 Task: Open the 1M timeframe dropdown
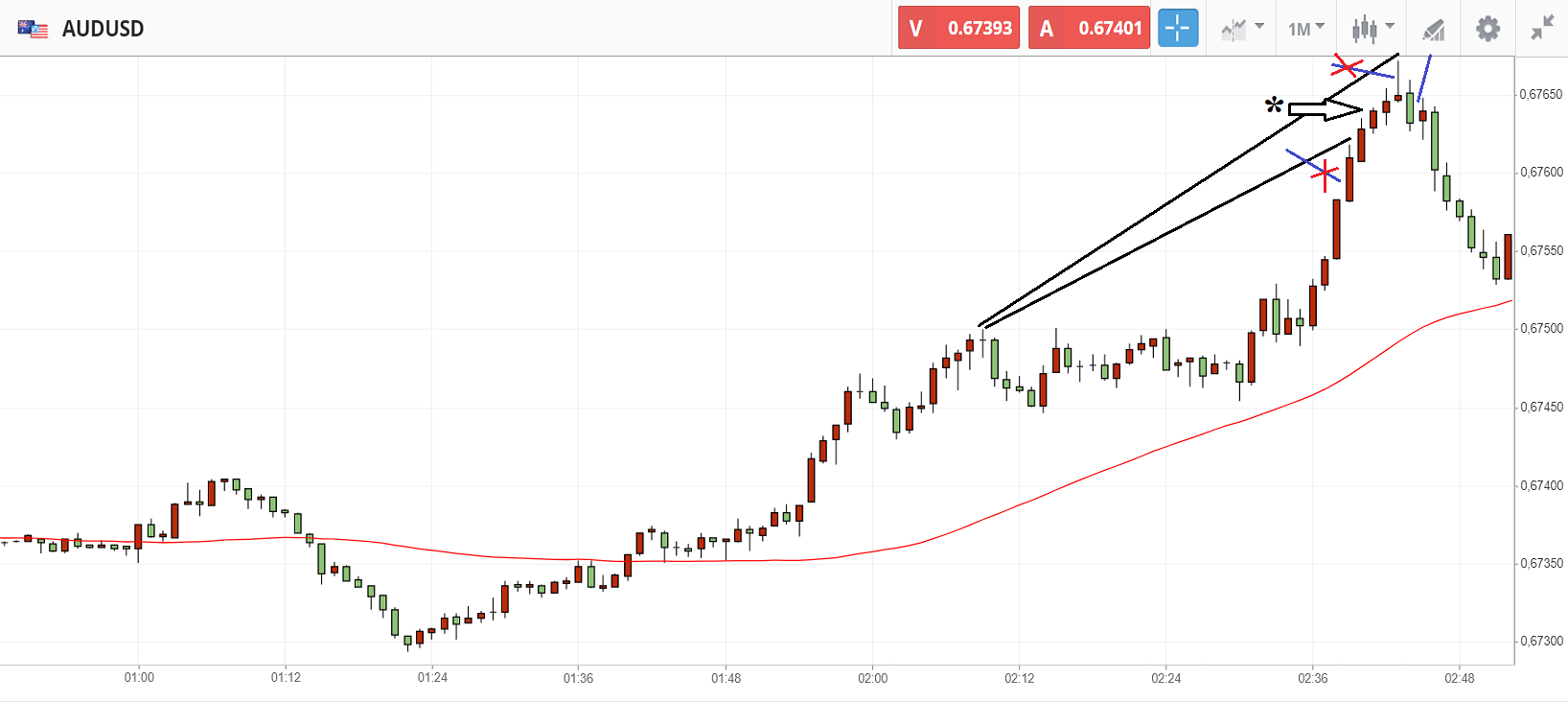(x=1305, y=29)
